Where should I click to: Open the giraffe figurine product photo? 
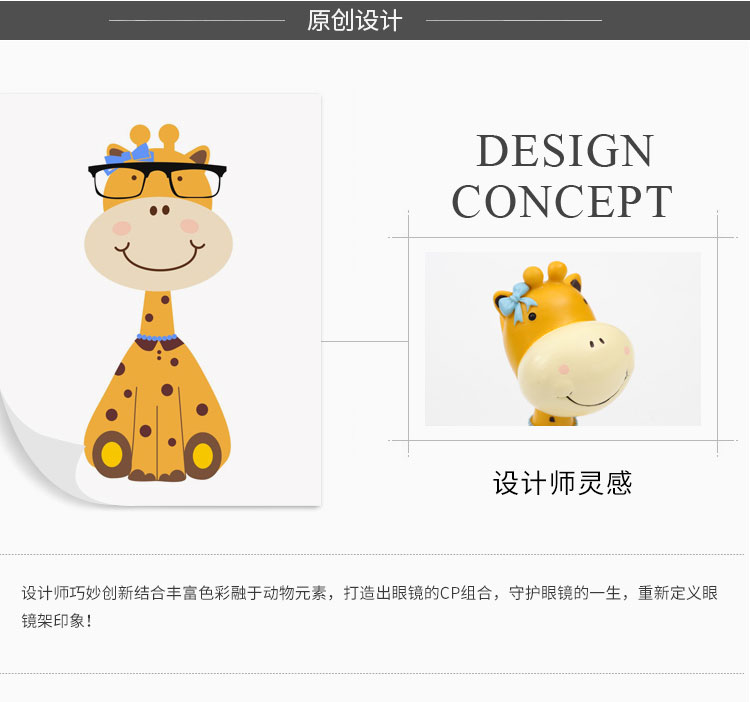point(563,339)
